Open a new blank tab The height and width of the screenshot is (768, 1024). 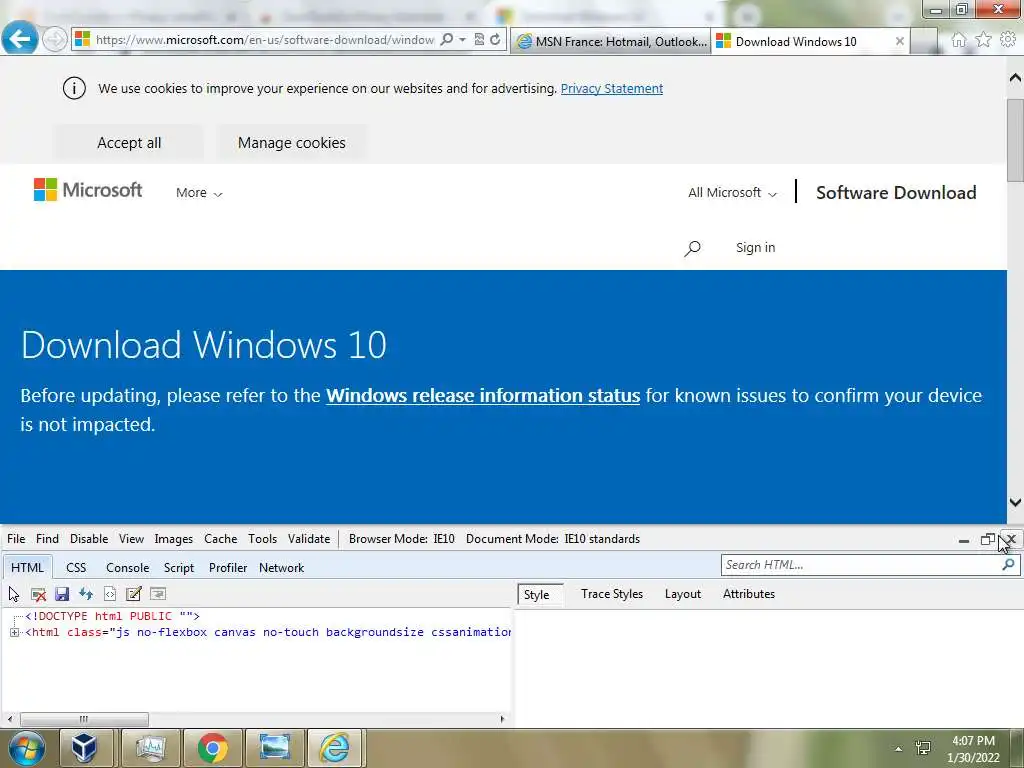click(923, 42)
